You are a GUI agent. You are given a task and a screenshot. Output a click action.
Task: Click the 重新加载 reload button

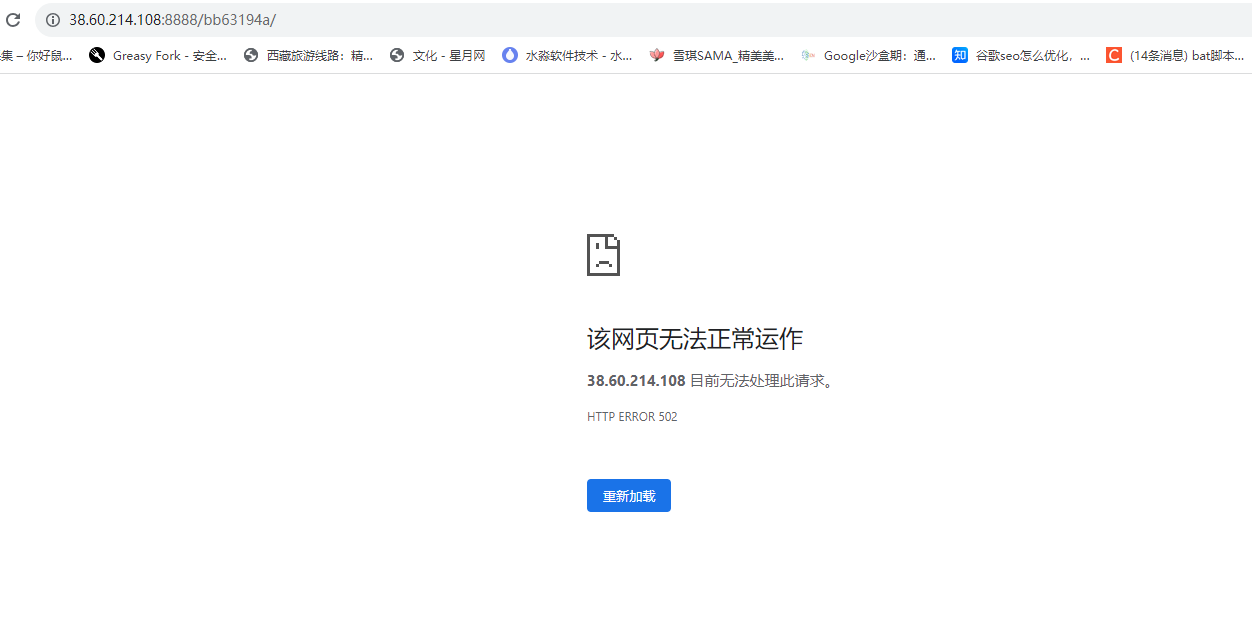pos(629,496)
